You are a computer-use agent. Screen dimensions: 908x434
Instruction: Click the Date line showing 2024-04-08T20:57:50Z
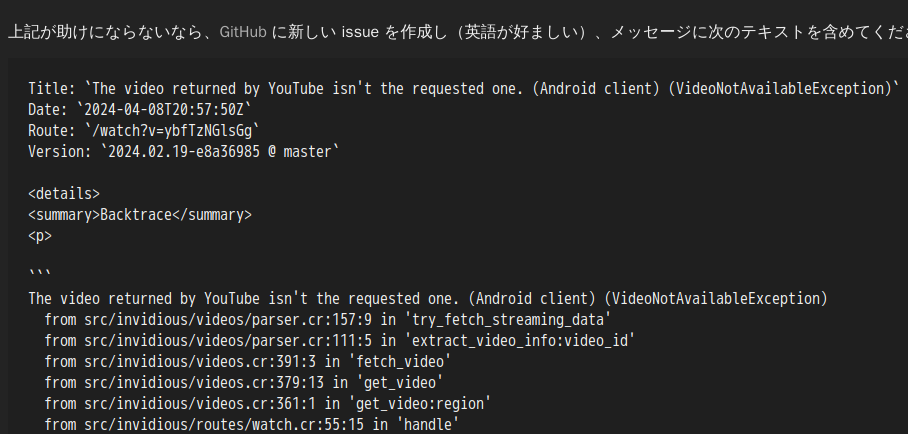(140, 110)
